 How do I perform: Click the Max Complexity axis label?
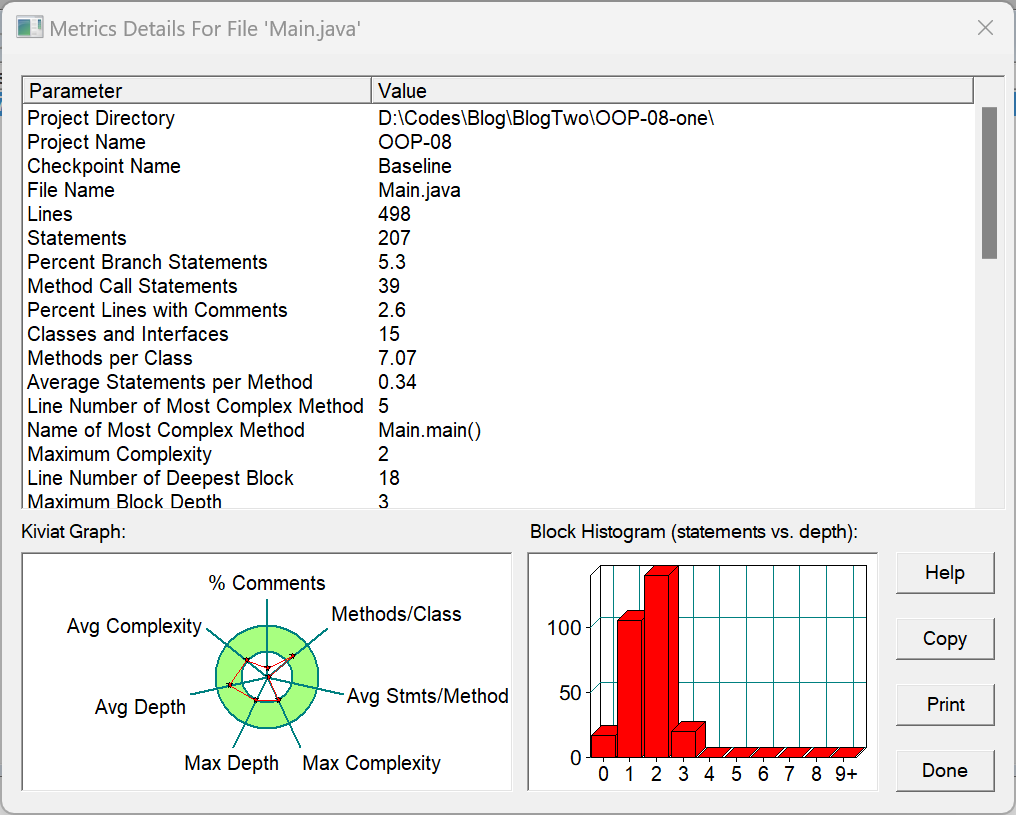(x=371, y=763)
